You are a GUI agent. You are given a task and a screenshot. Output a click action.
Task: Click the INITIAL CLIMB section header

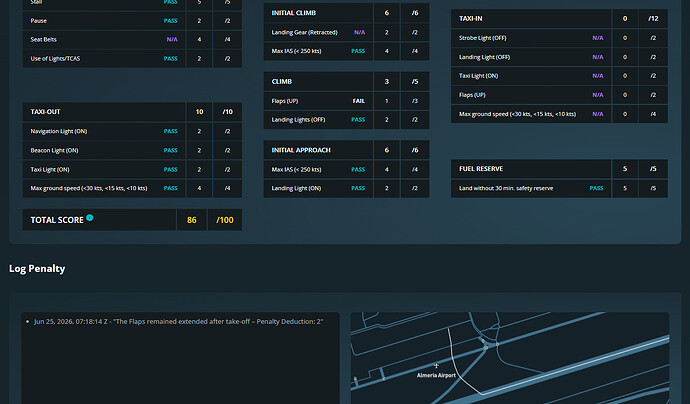(x=346, y=13)
